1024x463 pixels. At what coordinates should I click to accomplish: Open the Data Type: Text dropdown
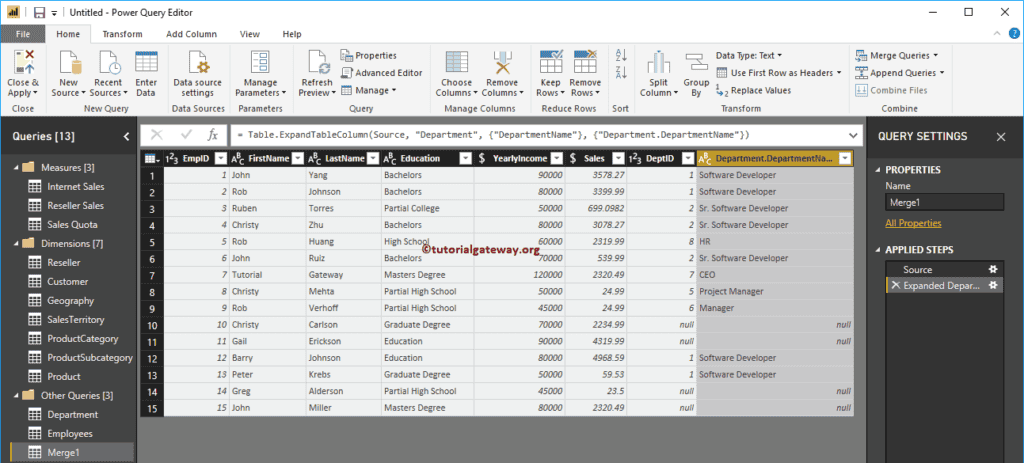(x=749, y=56)
